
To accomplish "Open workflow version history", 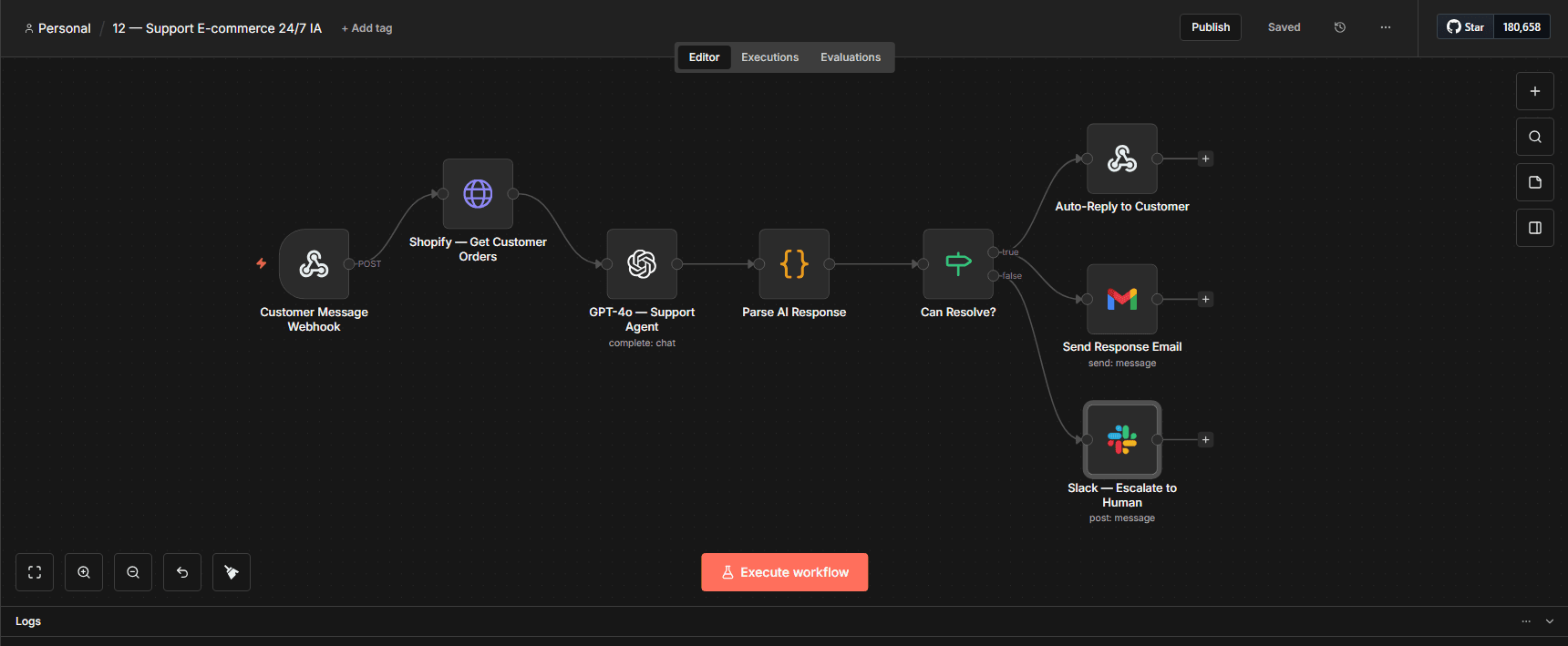I will 1340,27.
